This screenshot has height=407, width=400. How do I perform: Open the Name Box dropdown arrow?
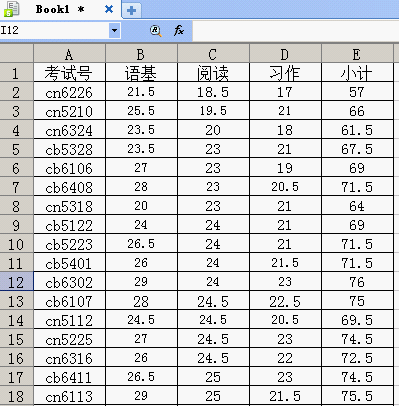click(114, 30)
